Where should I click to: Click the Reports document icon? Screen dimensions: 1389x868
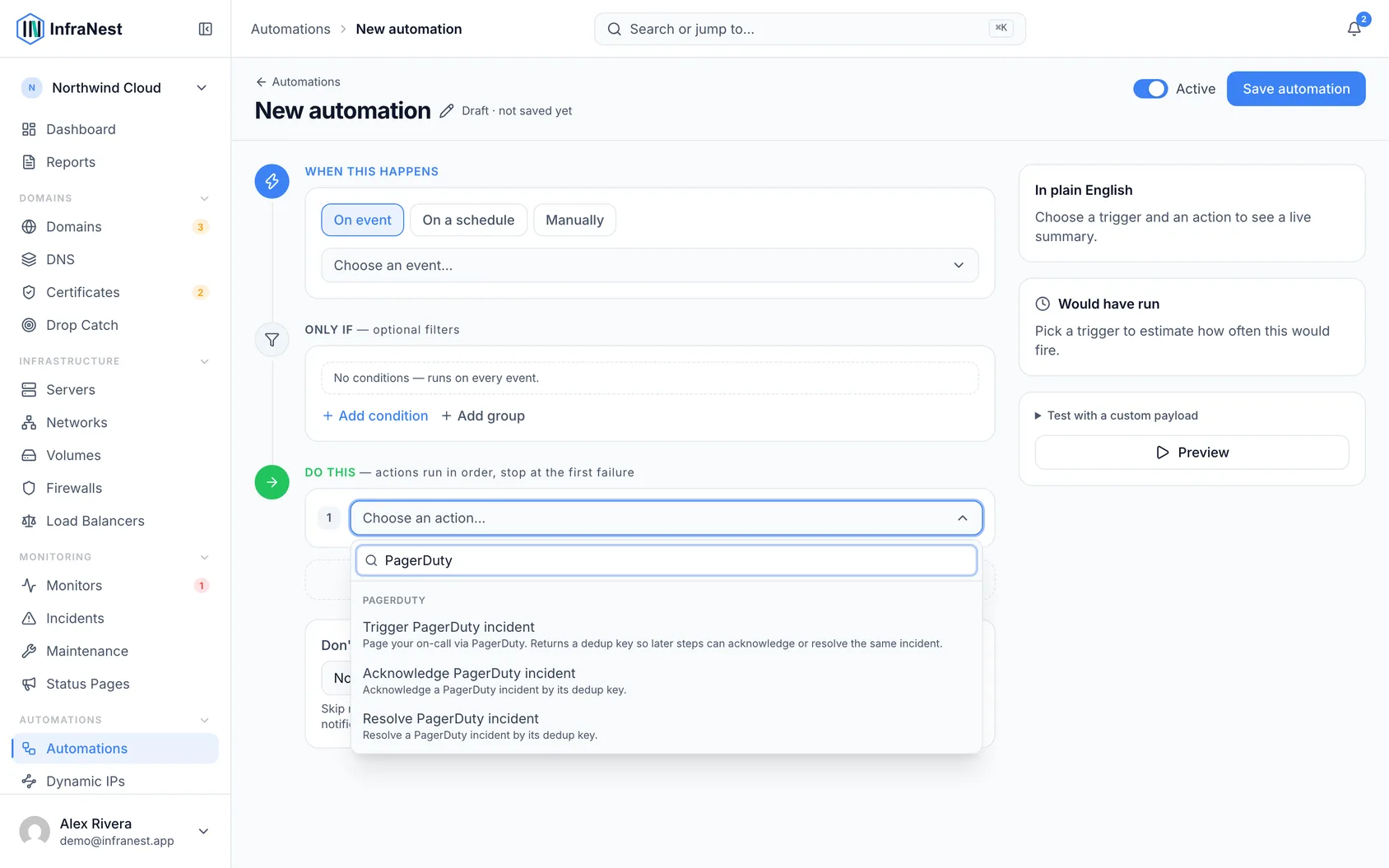[29, 162]
